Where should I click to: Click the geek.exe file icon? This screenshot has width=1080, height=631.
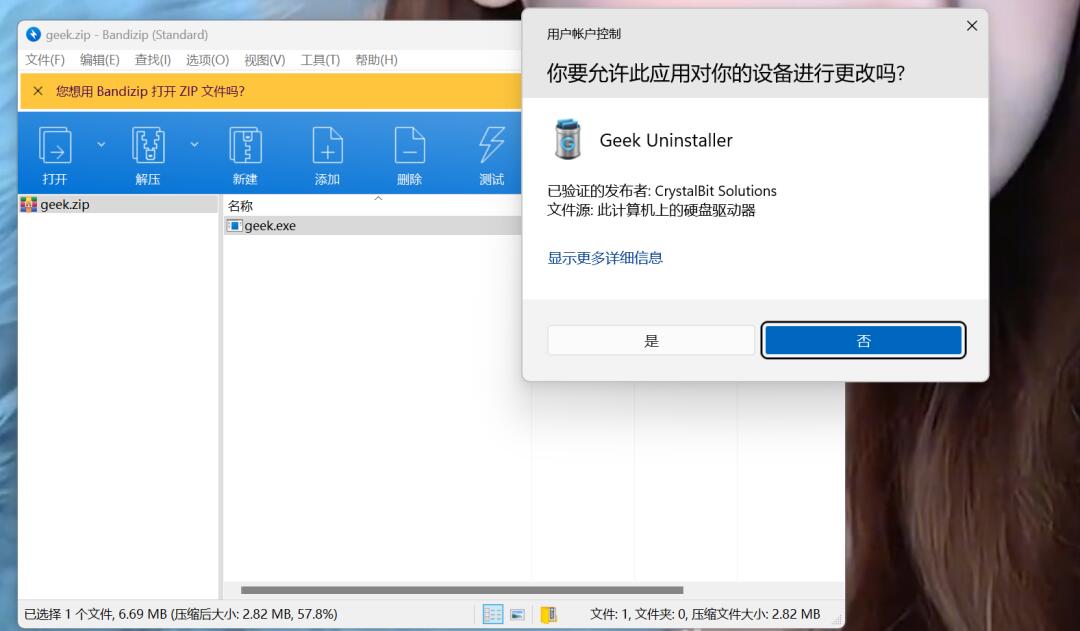[234, 225]
